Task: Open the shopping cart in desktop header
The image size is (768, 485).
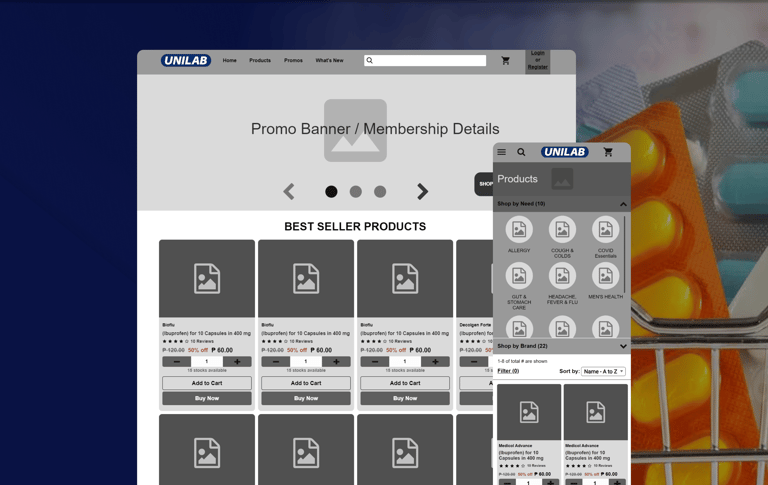Action: 505,60
